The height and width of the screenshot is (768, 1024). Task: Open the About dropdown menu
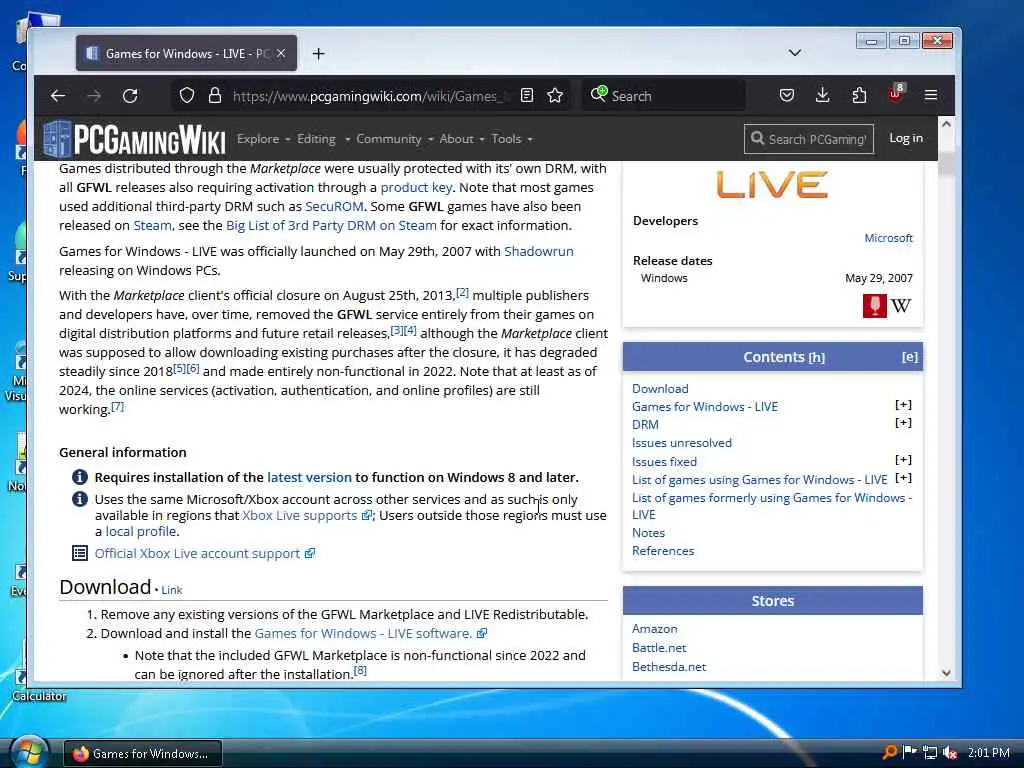[x=462, y=138]
